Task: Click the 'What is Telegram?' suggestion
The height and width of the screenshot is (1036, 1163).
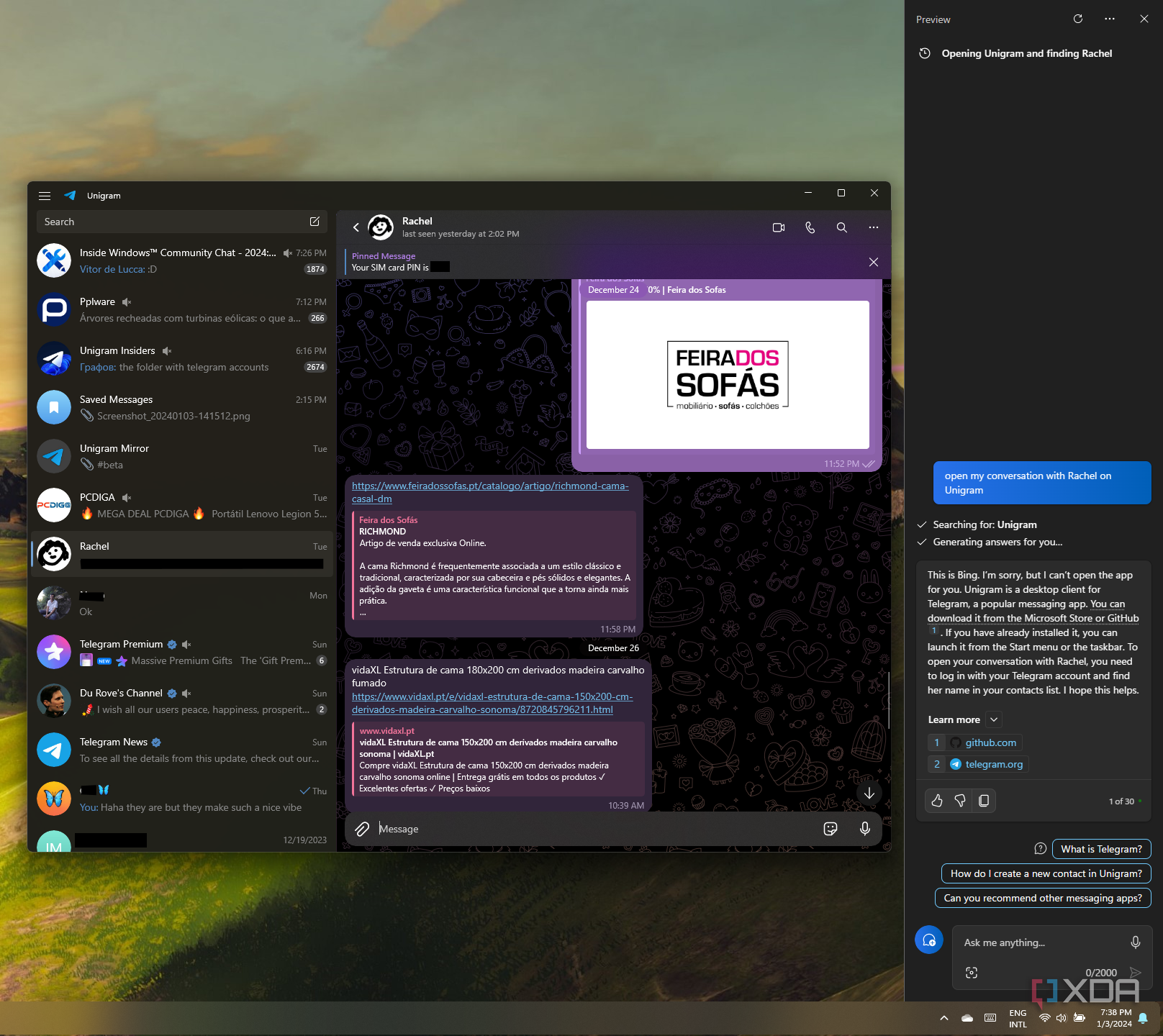Action: 1100,849
